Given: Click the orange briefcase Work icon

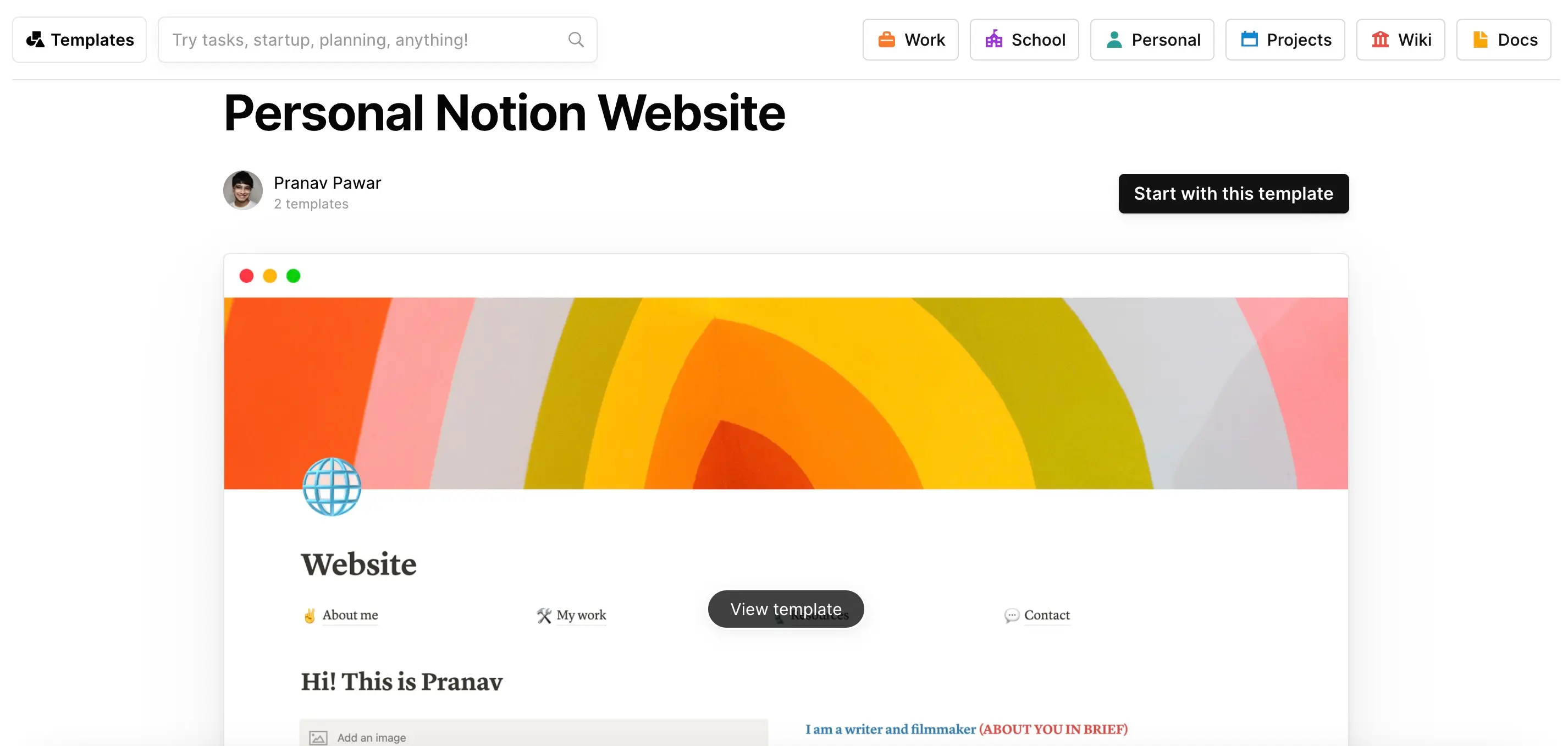Looking at the screenshot, I should 887,39.
